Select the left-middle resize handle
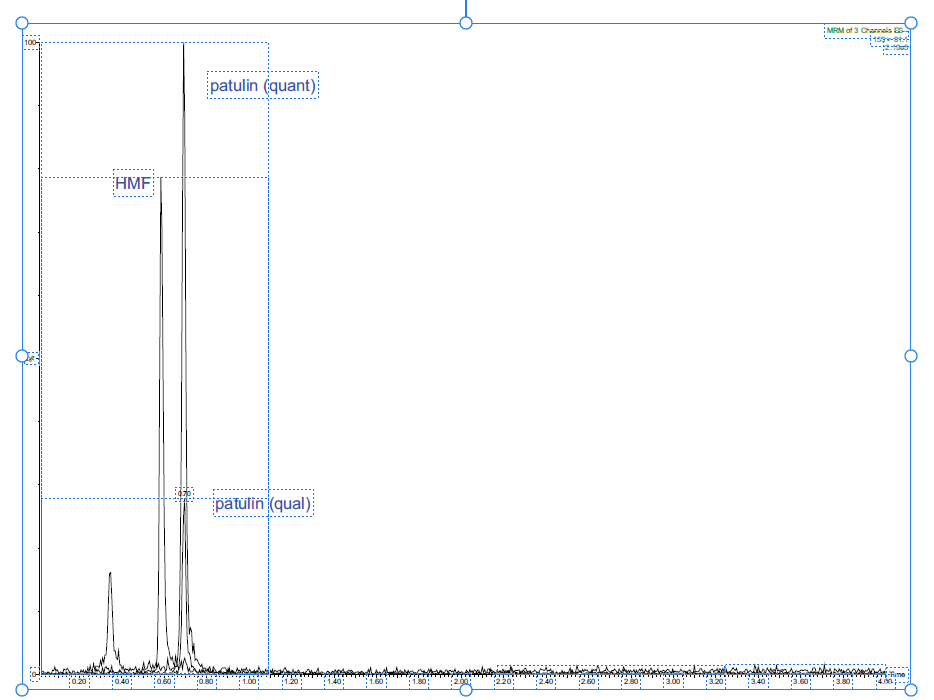This screenshot has width=934, height=700. coord(21,356)
